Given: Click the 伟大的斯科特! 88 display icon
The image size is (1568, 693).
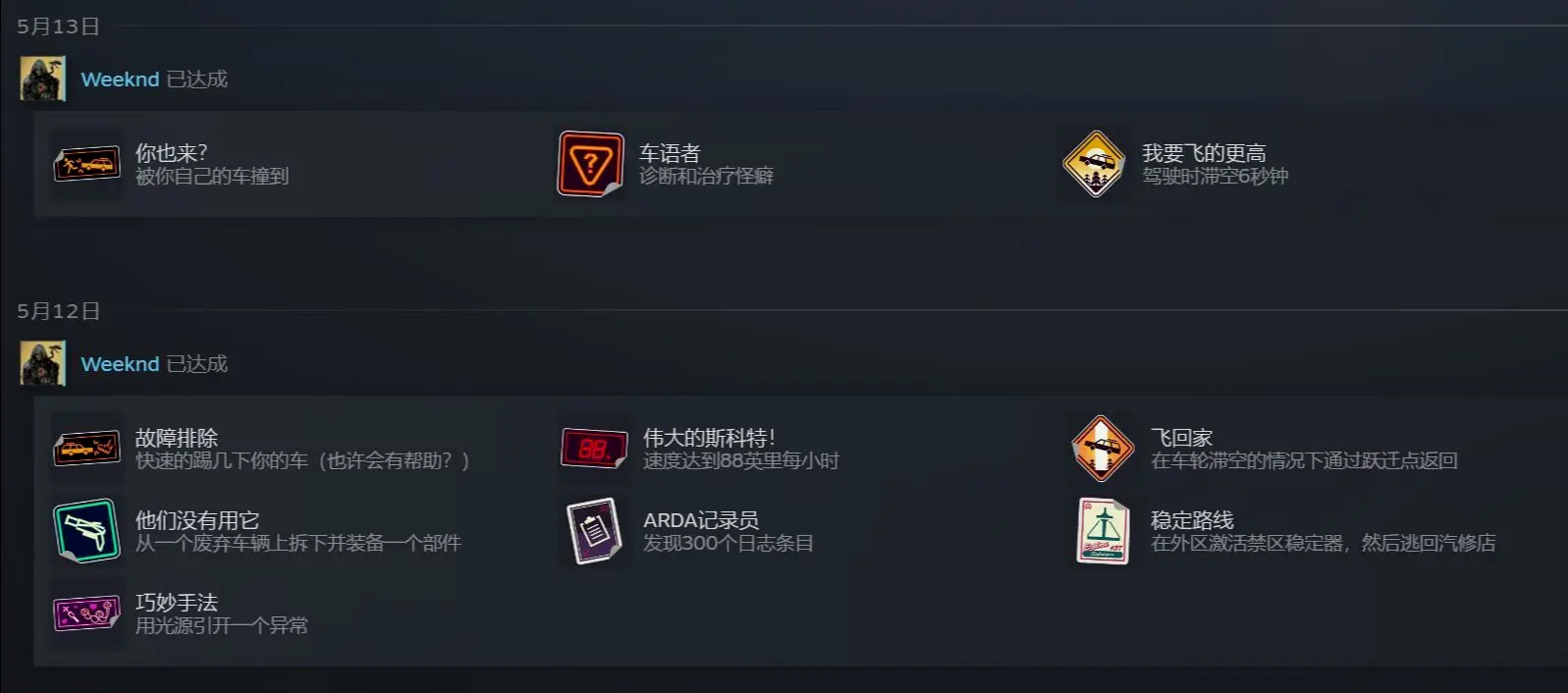Looking at the screenshot, I should [x=594, y=449].
